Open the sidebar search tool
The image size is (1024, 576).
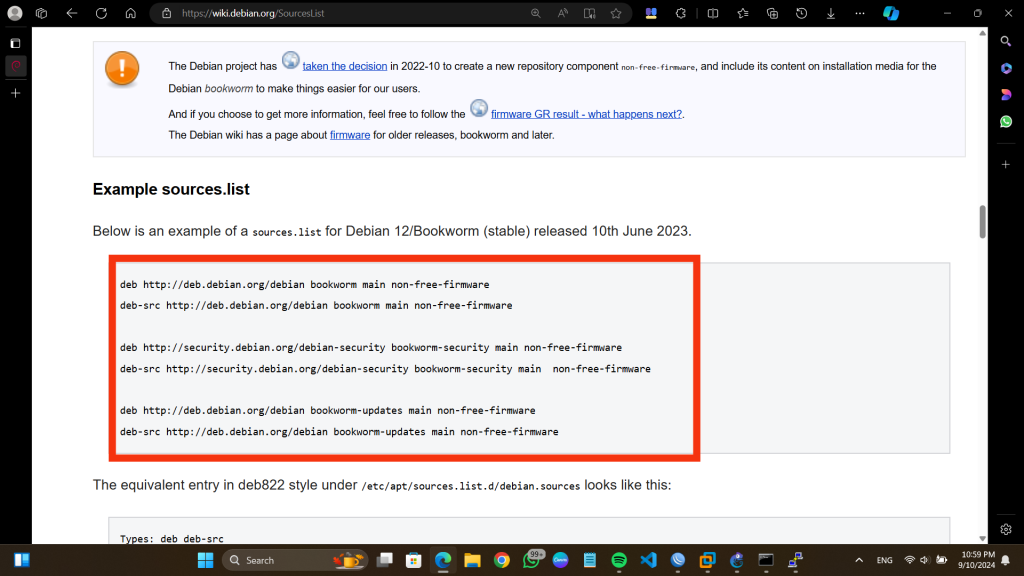click(1006, 41)
